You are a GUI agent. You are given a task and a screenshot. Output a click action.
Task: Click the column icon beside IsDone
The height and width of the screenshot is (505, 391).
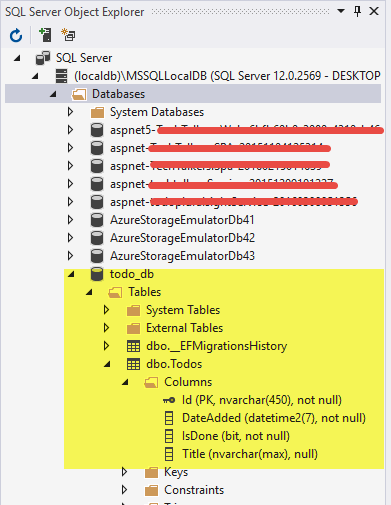169,436
